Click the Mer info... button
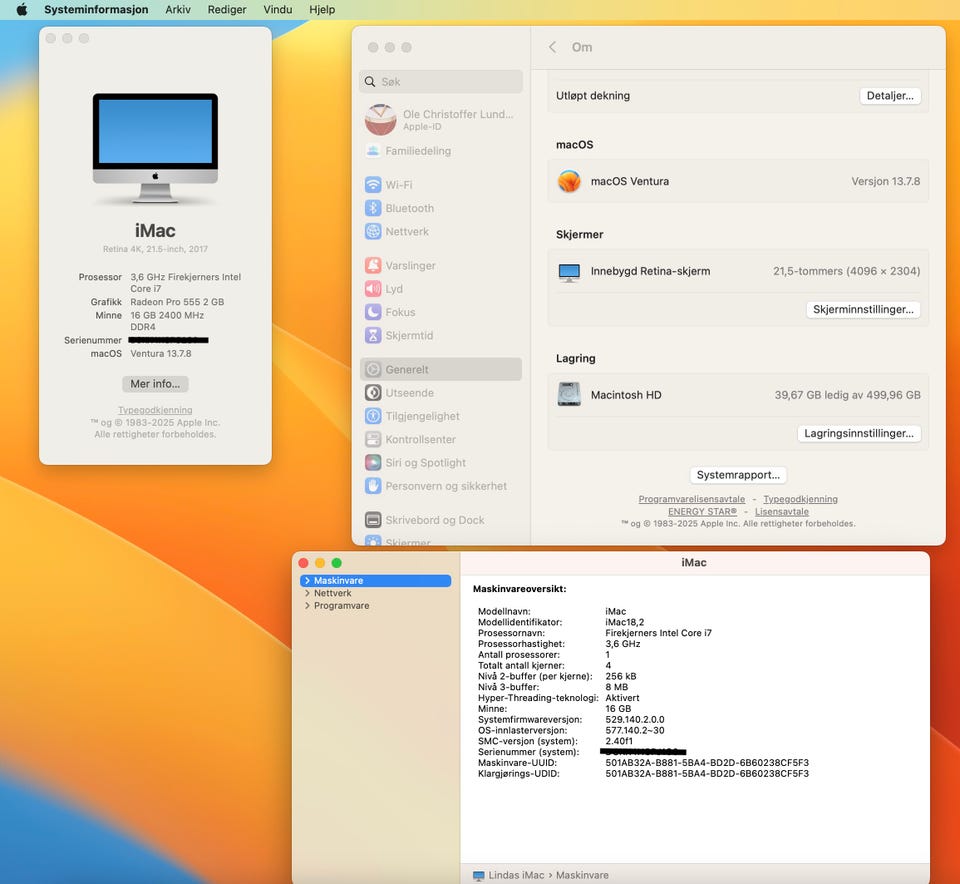Screen dimensions: 960x884 tap(155, 384)
